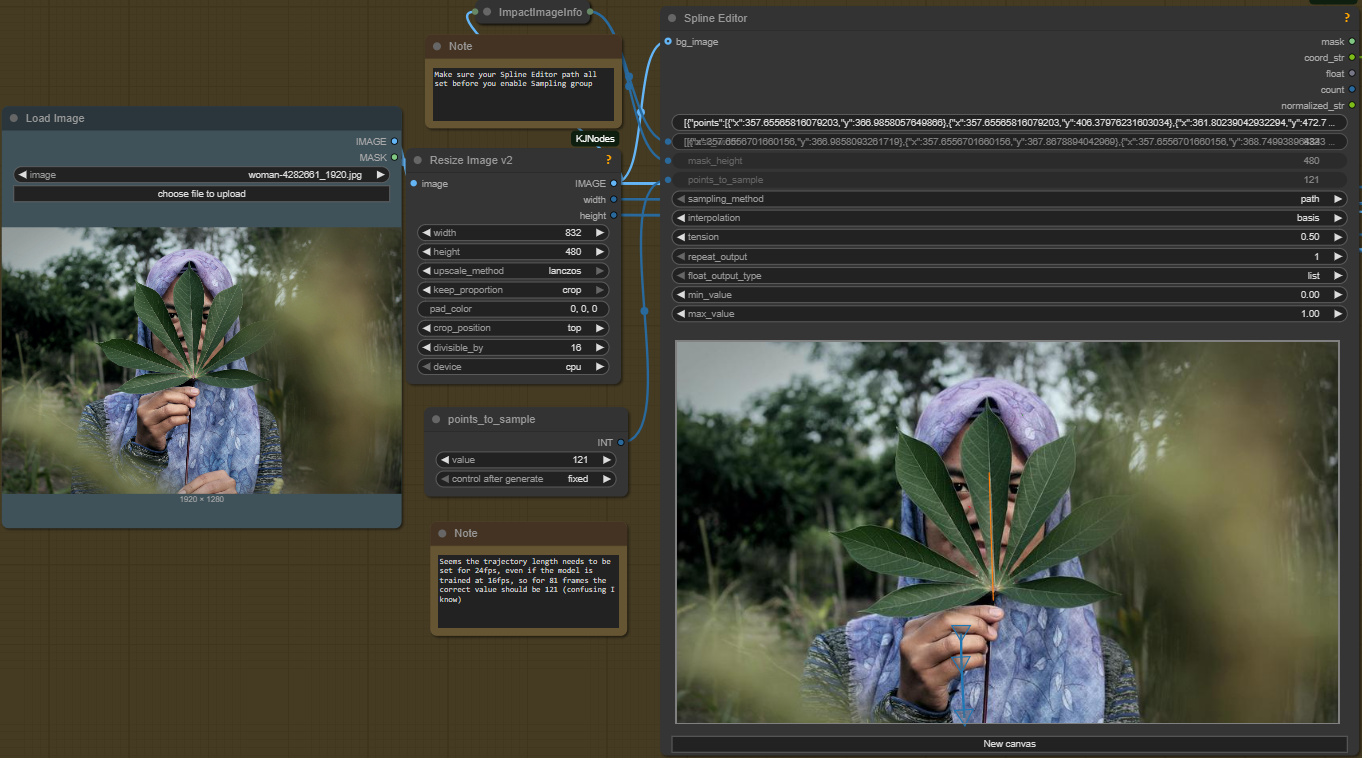Click the bg_image input port
Screen dimensions: 1362x758
[668, 42]
